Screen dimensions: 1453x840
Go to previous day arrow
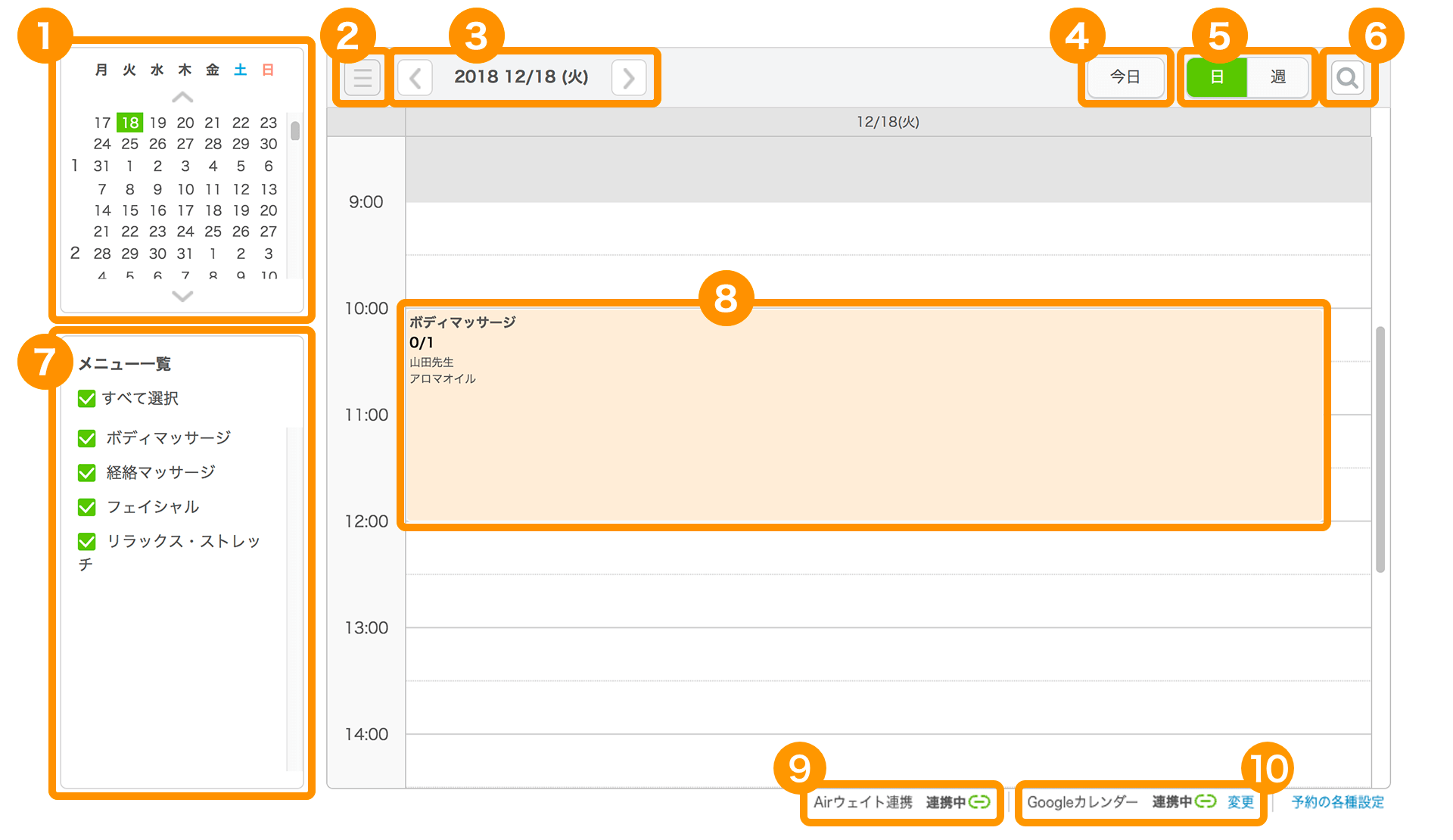coord(415,77)
